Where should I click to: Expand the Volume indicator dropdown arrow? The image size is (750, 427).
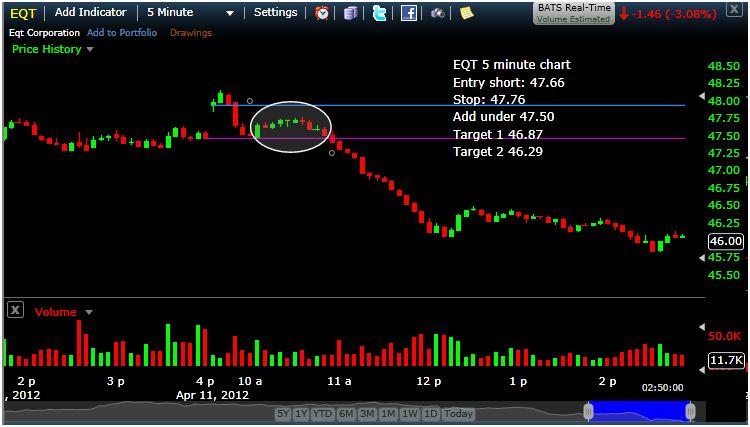[88, 312]
